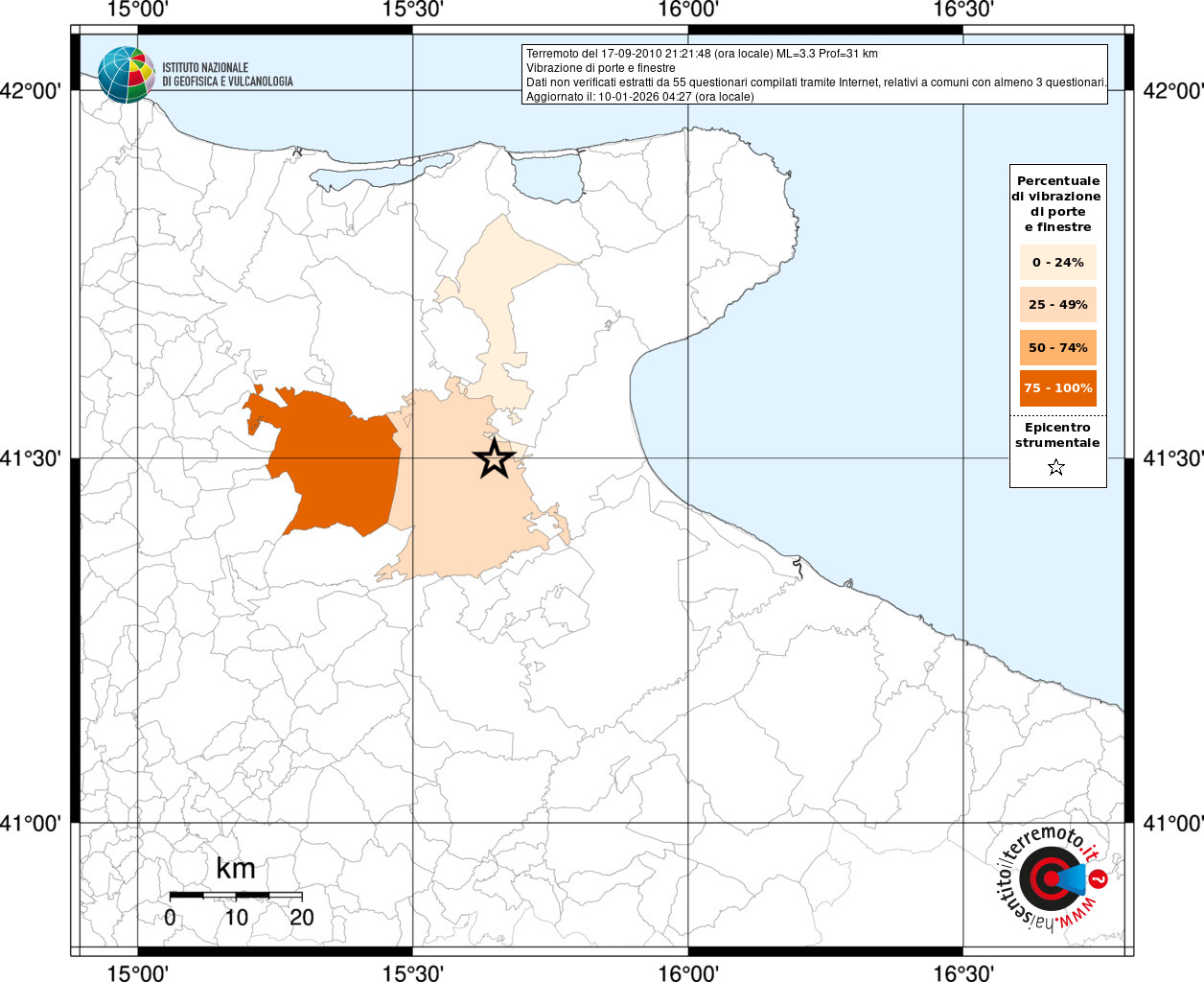Click the 16°00' bottom longitude label

click(688, 972)
